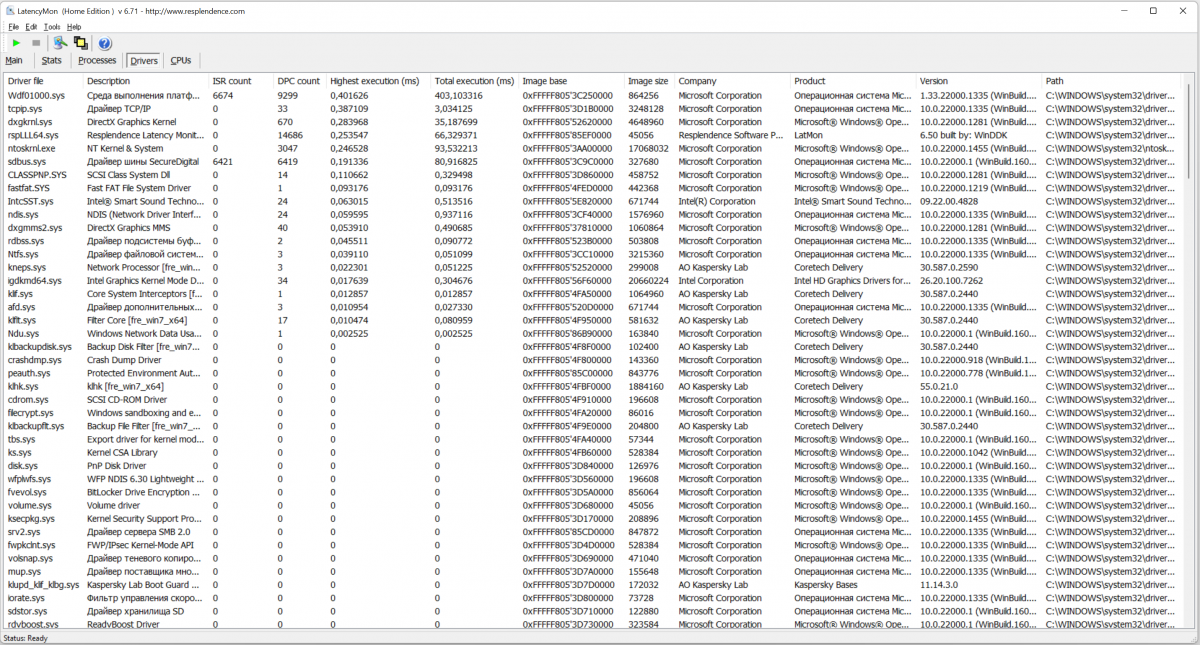This screenshot has height=645, width=1200.
Task: Select the fastfat.sys driver row
Action: (593, 188)
